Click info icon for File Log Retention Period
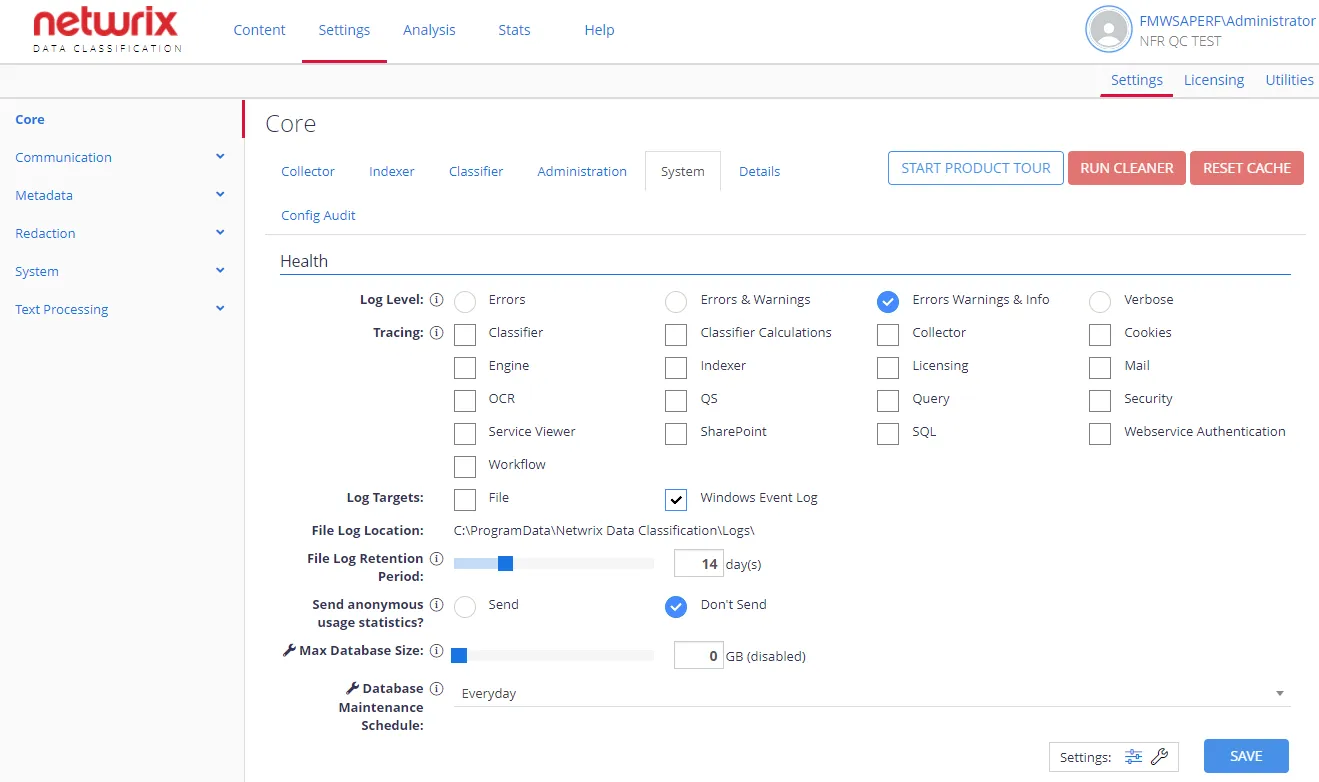This screenshot has height=782, width=1319. [436, 559]
